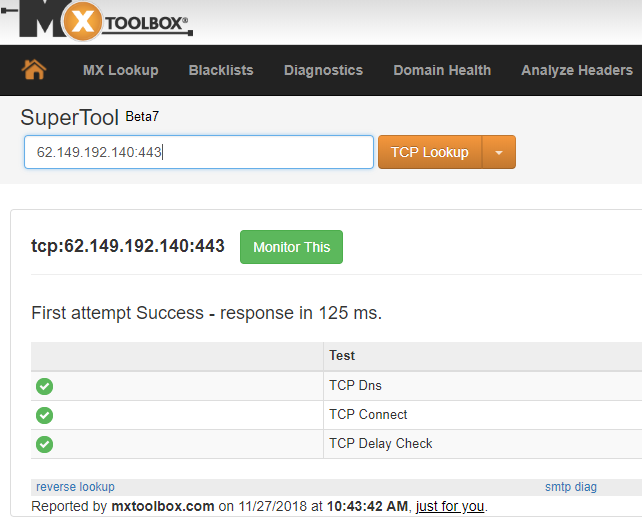Open the MX Lookup menu item
The image size is (642, 520).
[120, 70]
